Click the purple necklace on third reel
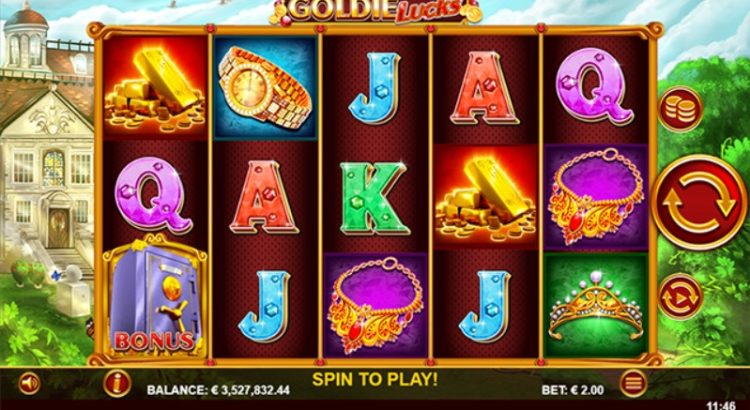This screenshot has width=750, height=410. [x=375, y=305]
